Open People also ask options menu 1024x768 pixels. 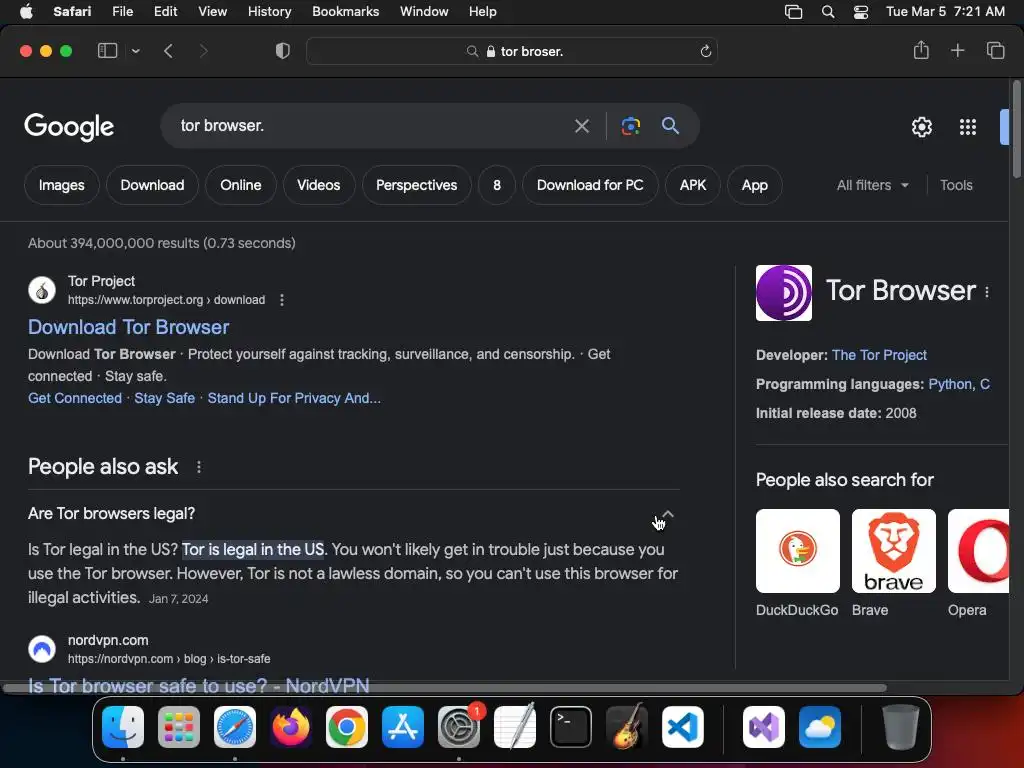[199, 467]
